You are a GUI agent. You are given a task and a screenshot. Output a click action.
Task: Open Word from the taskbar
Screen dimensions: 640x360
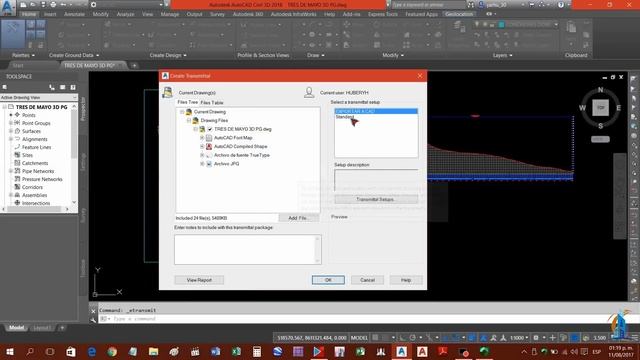point(216,351)
